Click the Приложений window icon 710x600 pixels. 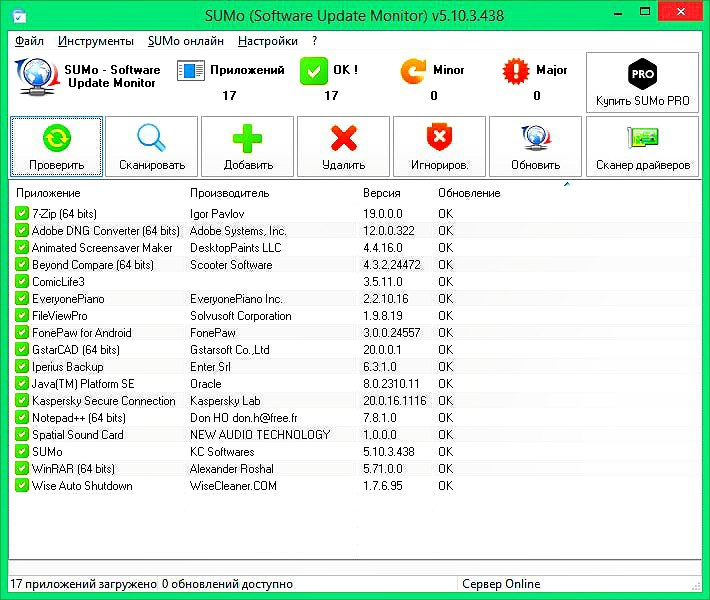click(191, 71)
